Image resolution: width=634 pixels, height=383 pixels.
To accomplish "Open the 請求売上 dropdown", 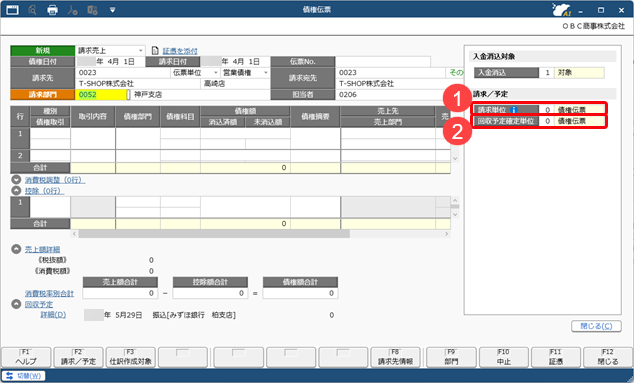I will 141,51.
